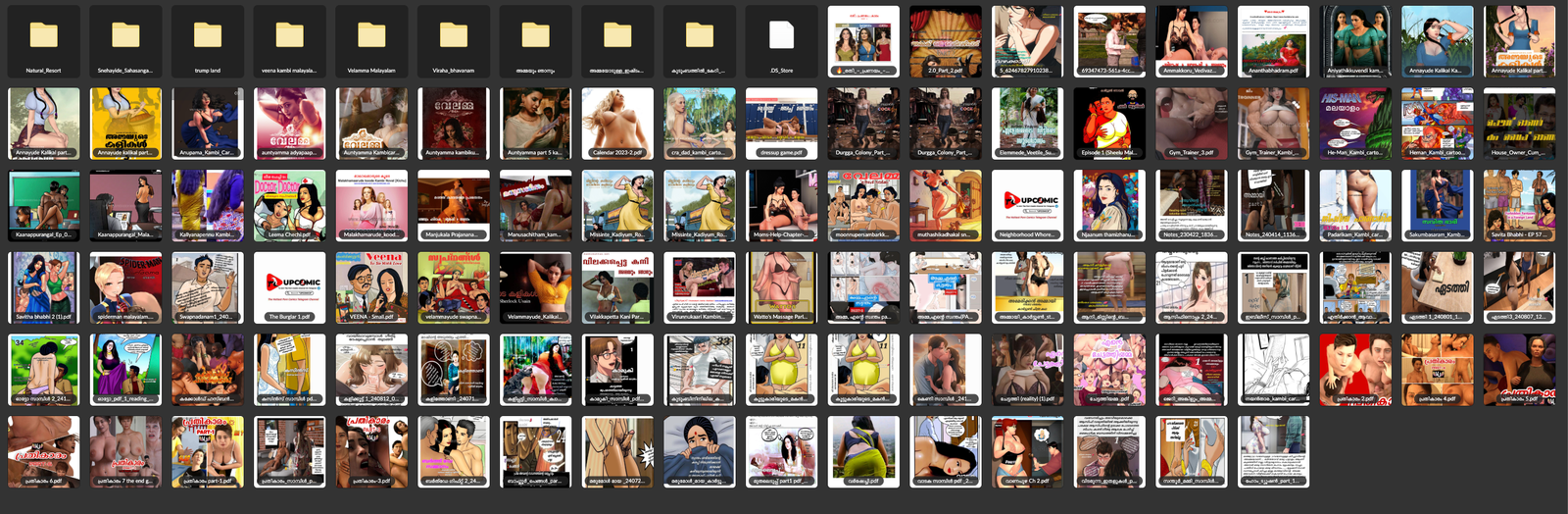This screenshot has height=514, width=1568.
Task: Open Leema Chechi.pdf
Action: point(289,207)
